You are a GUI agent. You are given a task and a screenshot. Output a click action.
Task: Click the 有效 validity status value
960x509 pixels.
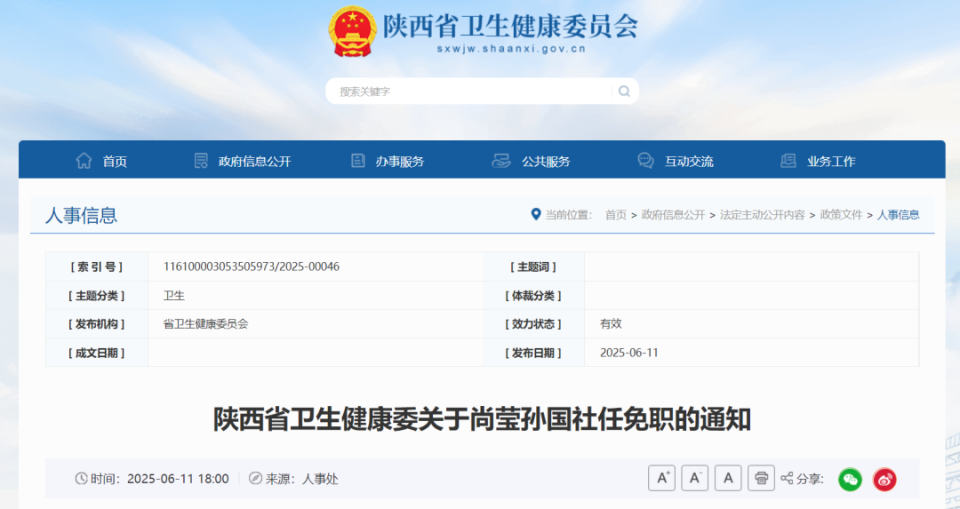tap(611, 323)
